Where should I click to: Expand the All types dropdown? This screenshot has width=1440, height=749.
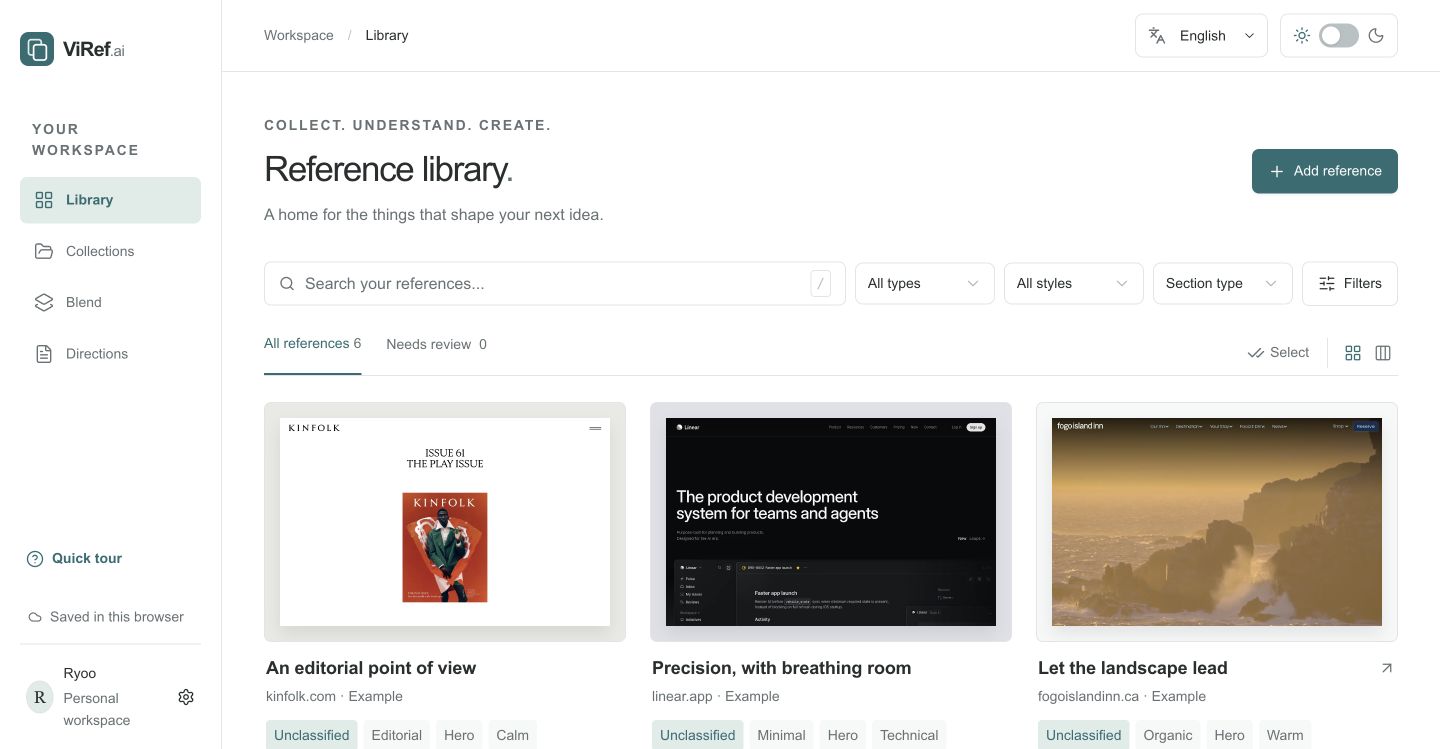925,284
